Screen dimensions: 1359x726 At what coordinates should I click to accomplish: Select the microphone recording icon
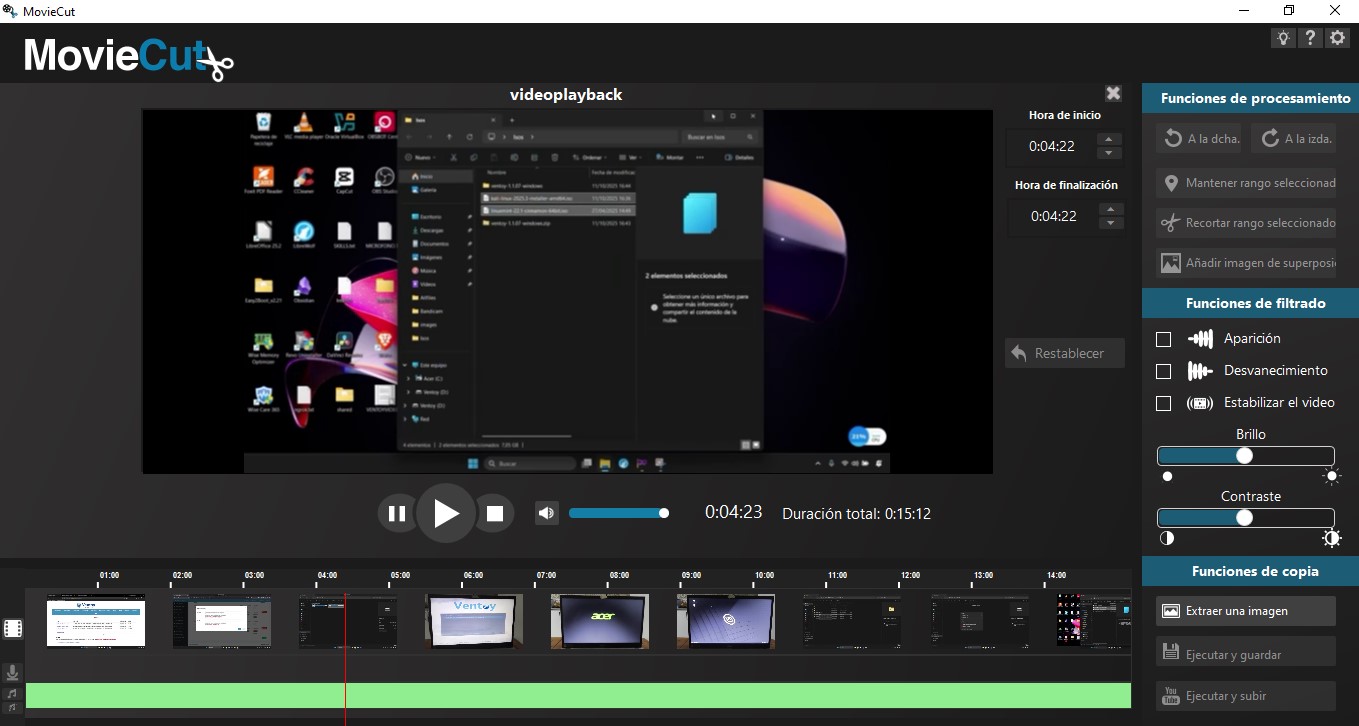[12, 672]
